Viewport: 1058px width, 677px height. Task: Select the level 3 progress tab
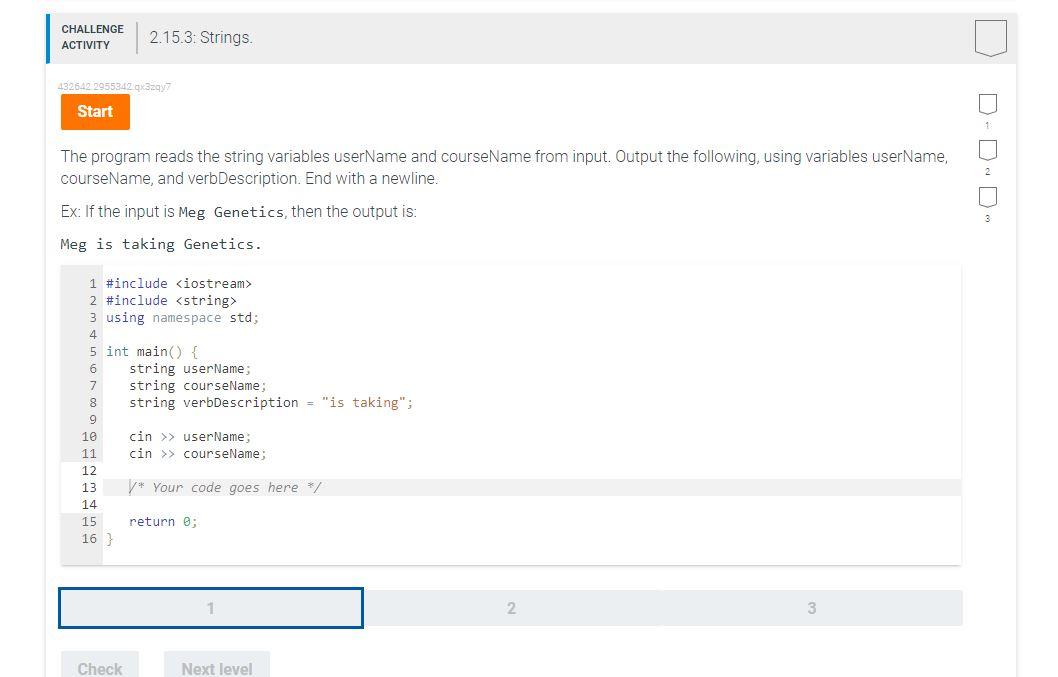pyautogui.click(x=811, y=607)
